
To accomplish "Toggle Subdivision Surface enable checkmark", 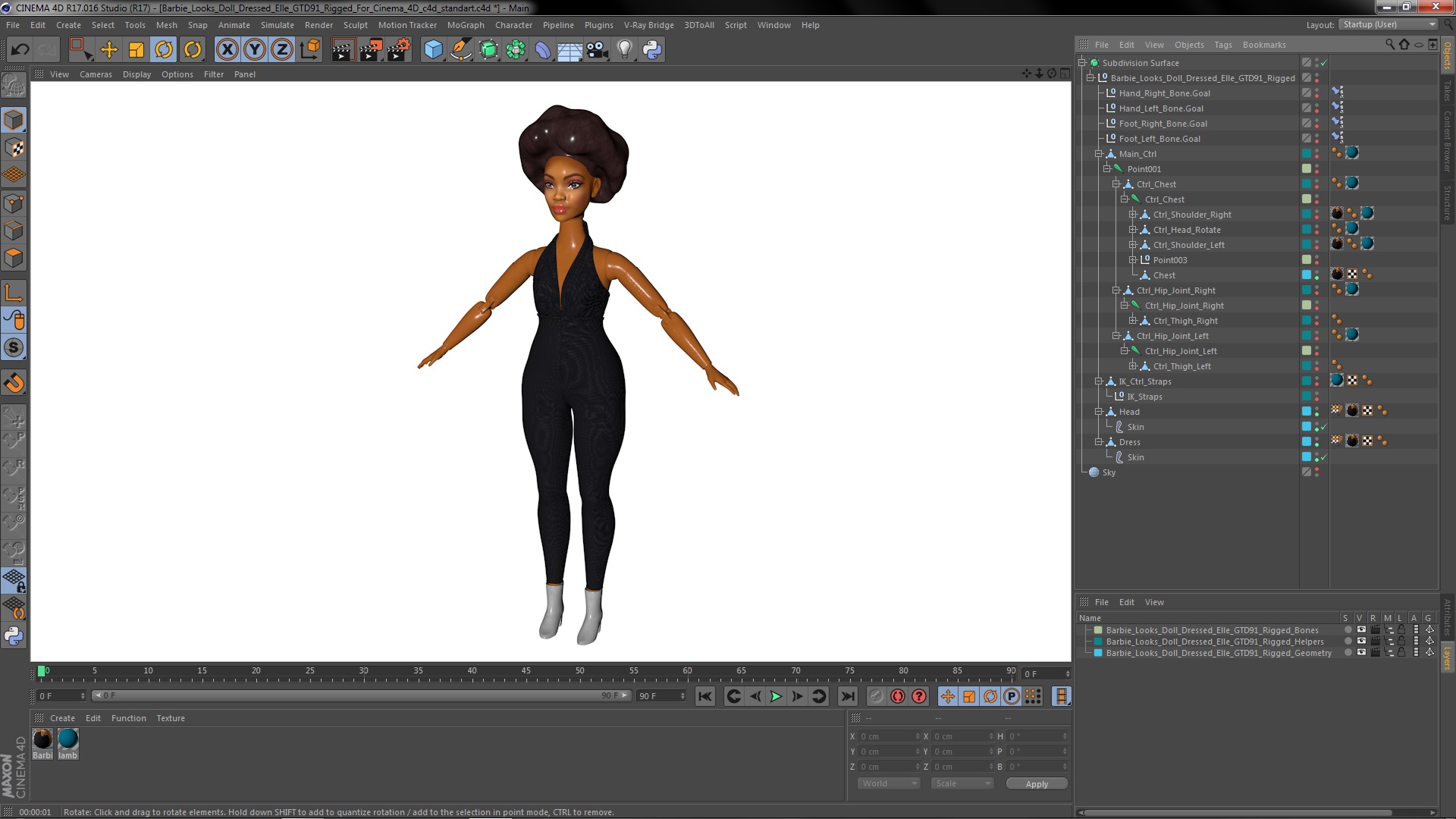I will click(x=1324, y=63).
